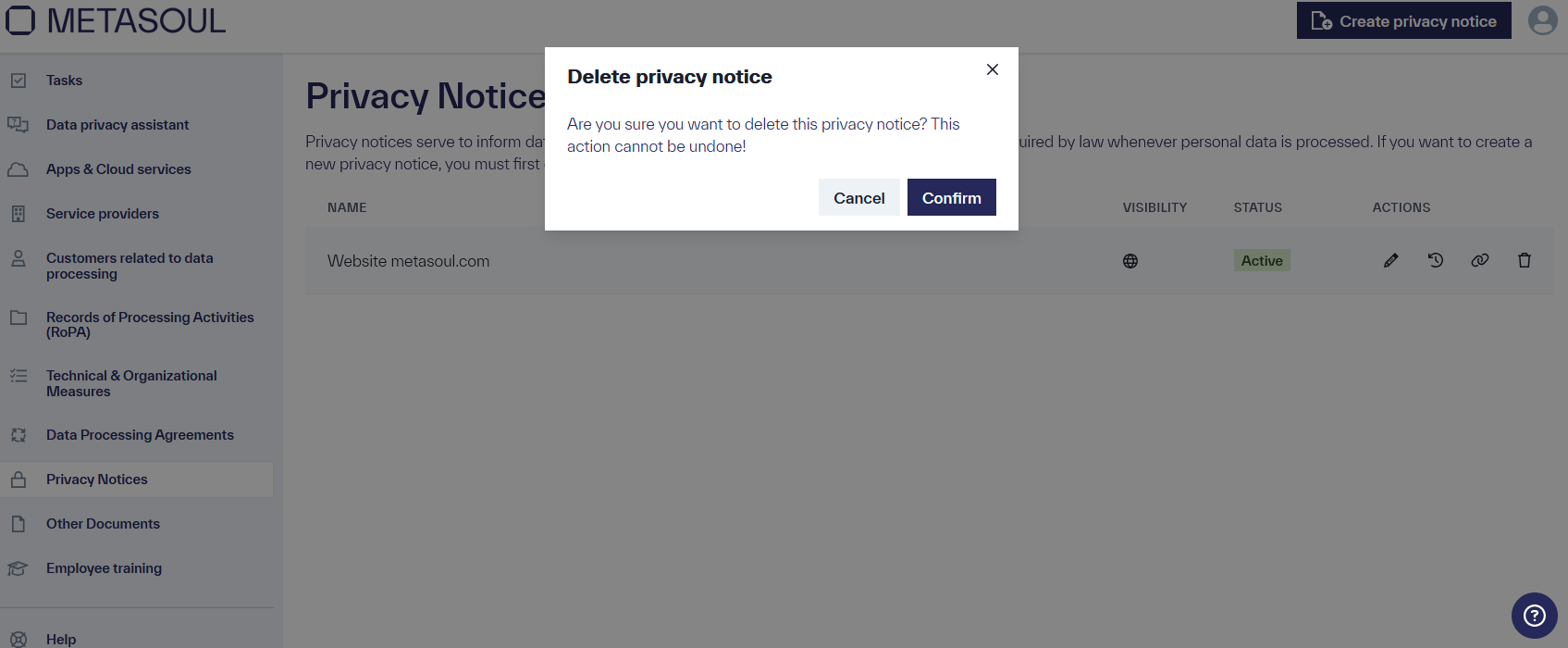Copy the link for Website metasoul.com notice
Image resolution: width=1568 pixels, height=648 pixels.
tap(1479, 260)
